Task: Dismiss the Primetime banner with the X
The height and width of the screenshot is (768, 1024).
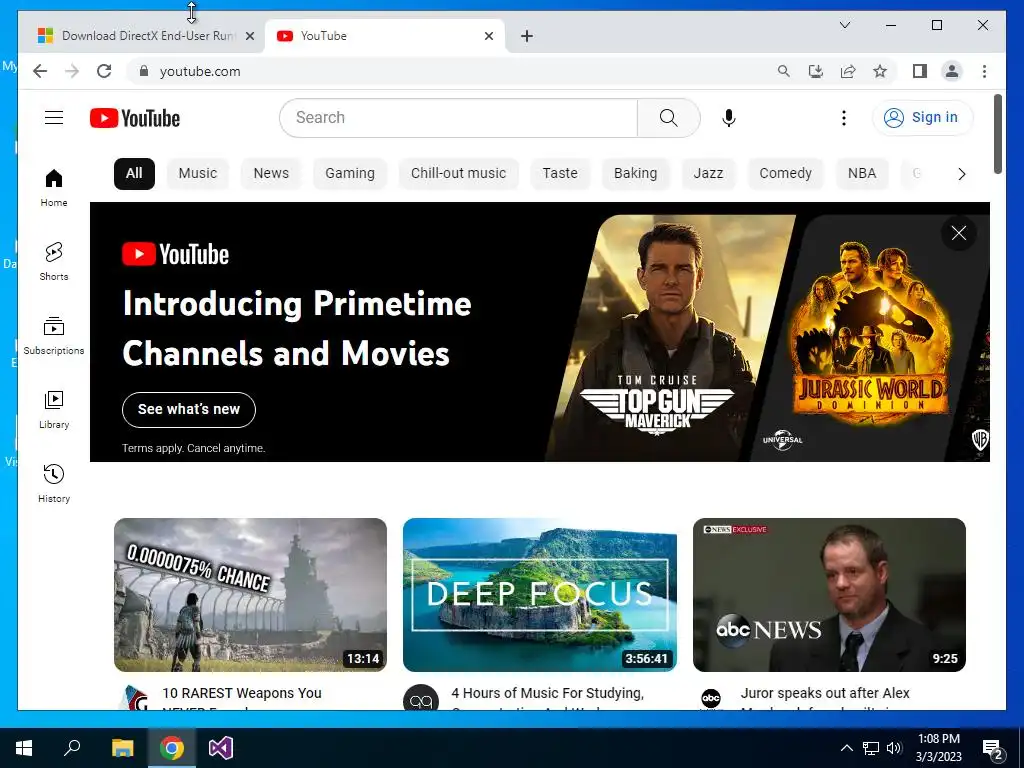Action: tap(959, 233)
